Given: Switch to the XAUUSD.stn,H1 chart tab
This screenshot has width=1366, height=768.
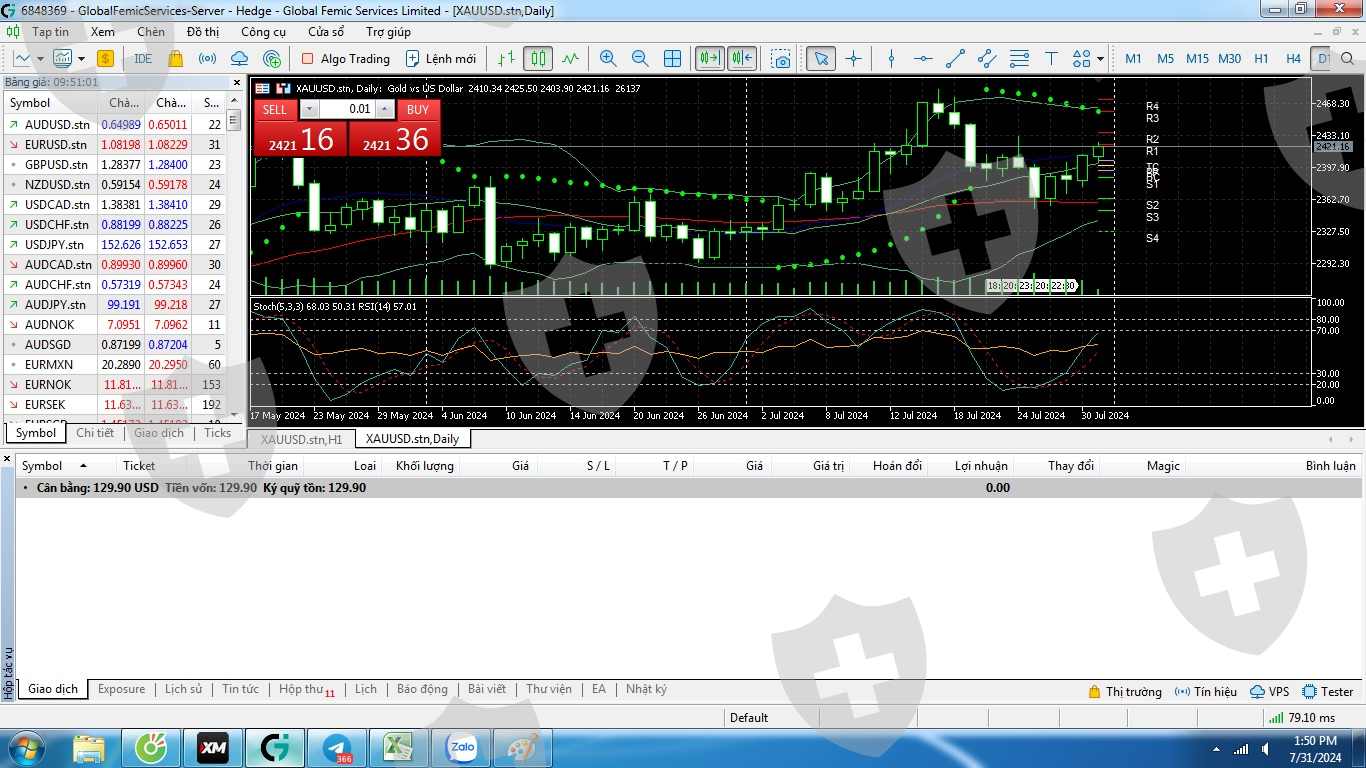Looking at the screenshot, I should tap(301, 439).
